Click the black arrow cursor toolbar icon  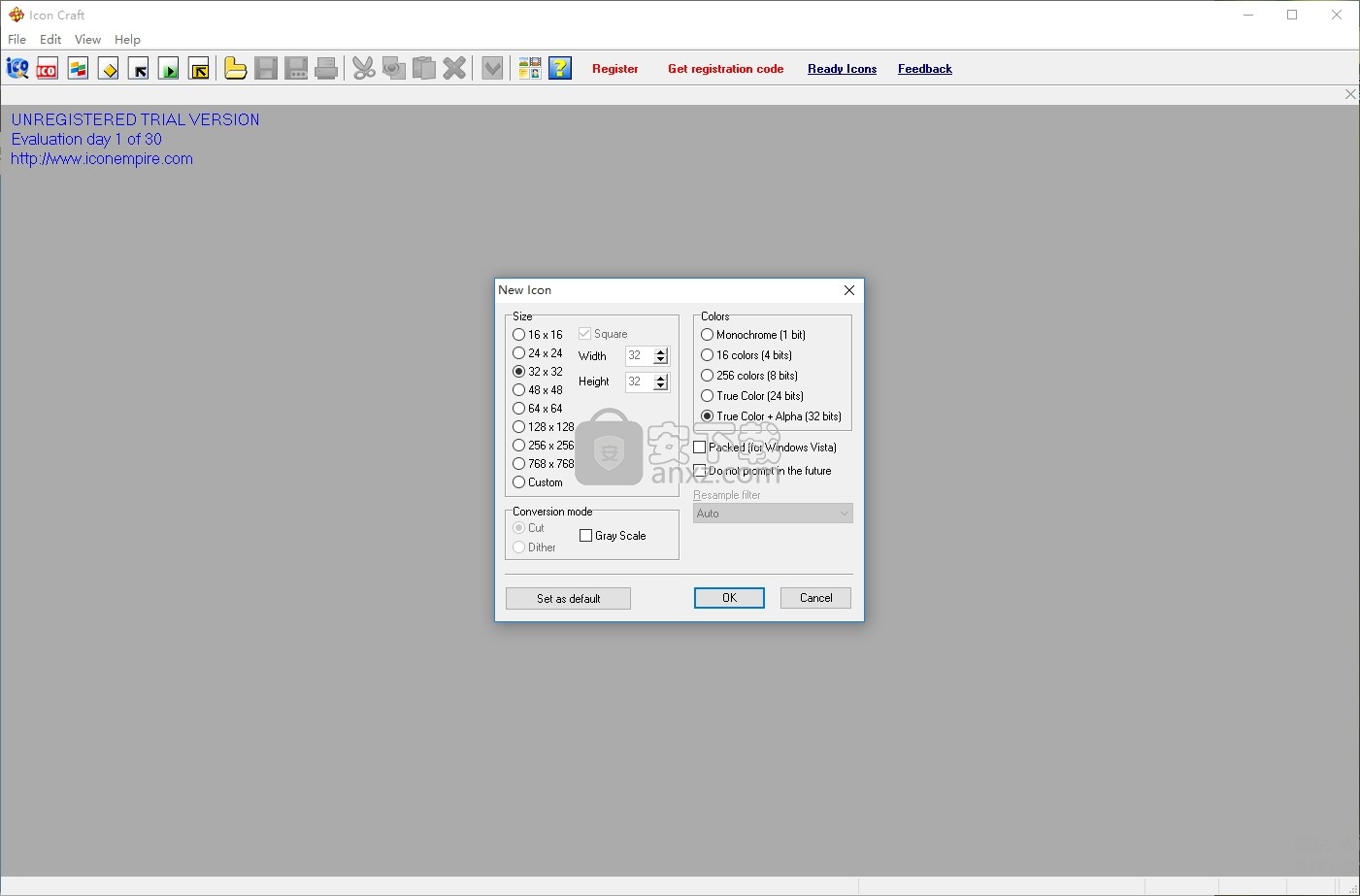[139, 68]
